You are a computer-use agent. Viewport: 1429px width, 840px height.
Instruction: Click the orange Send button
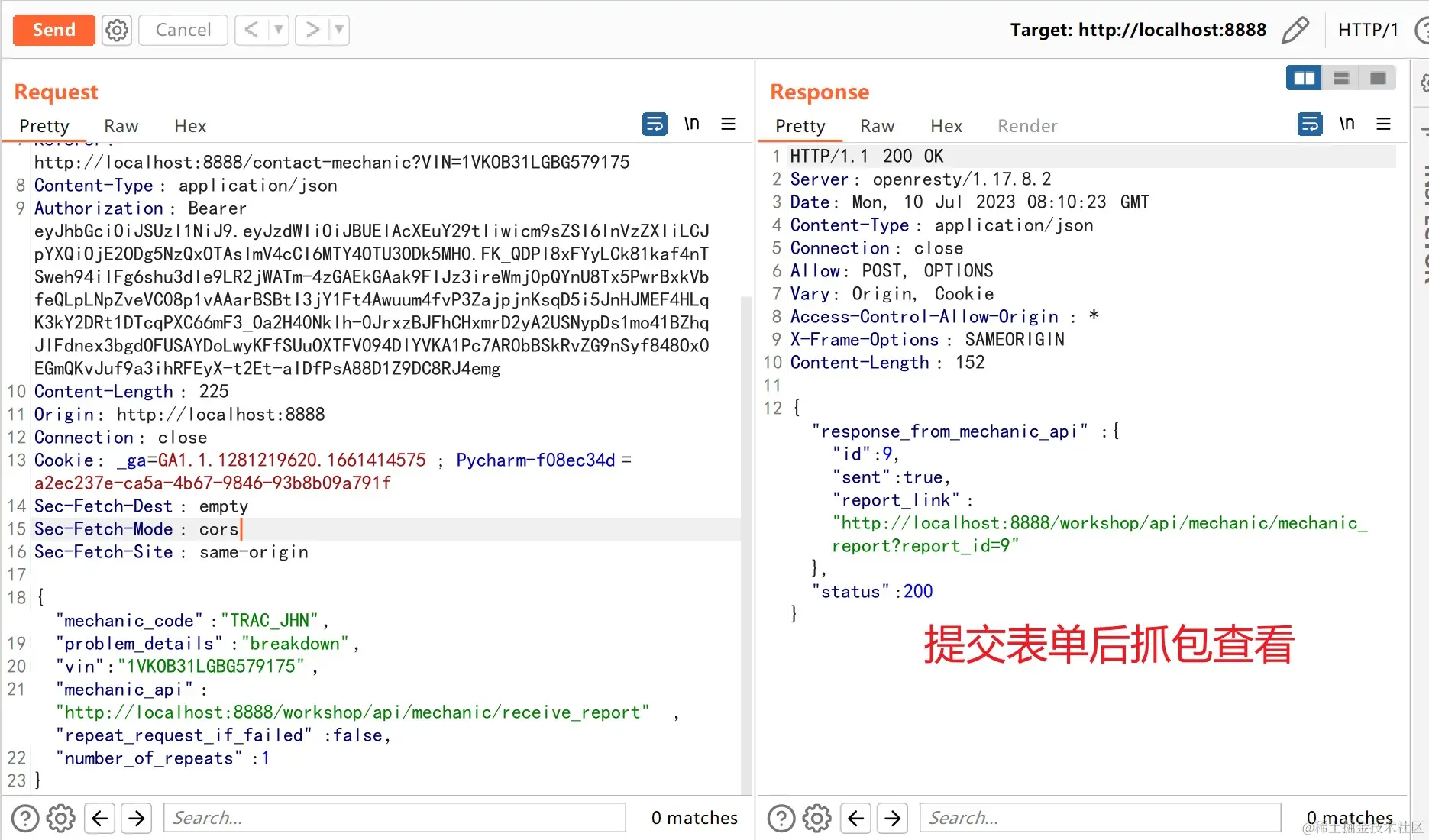[53, 30]
